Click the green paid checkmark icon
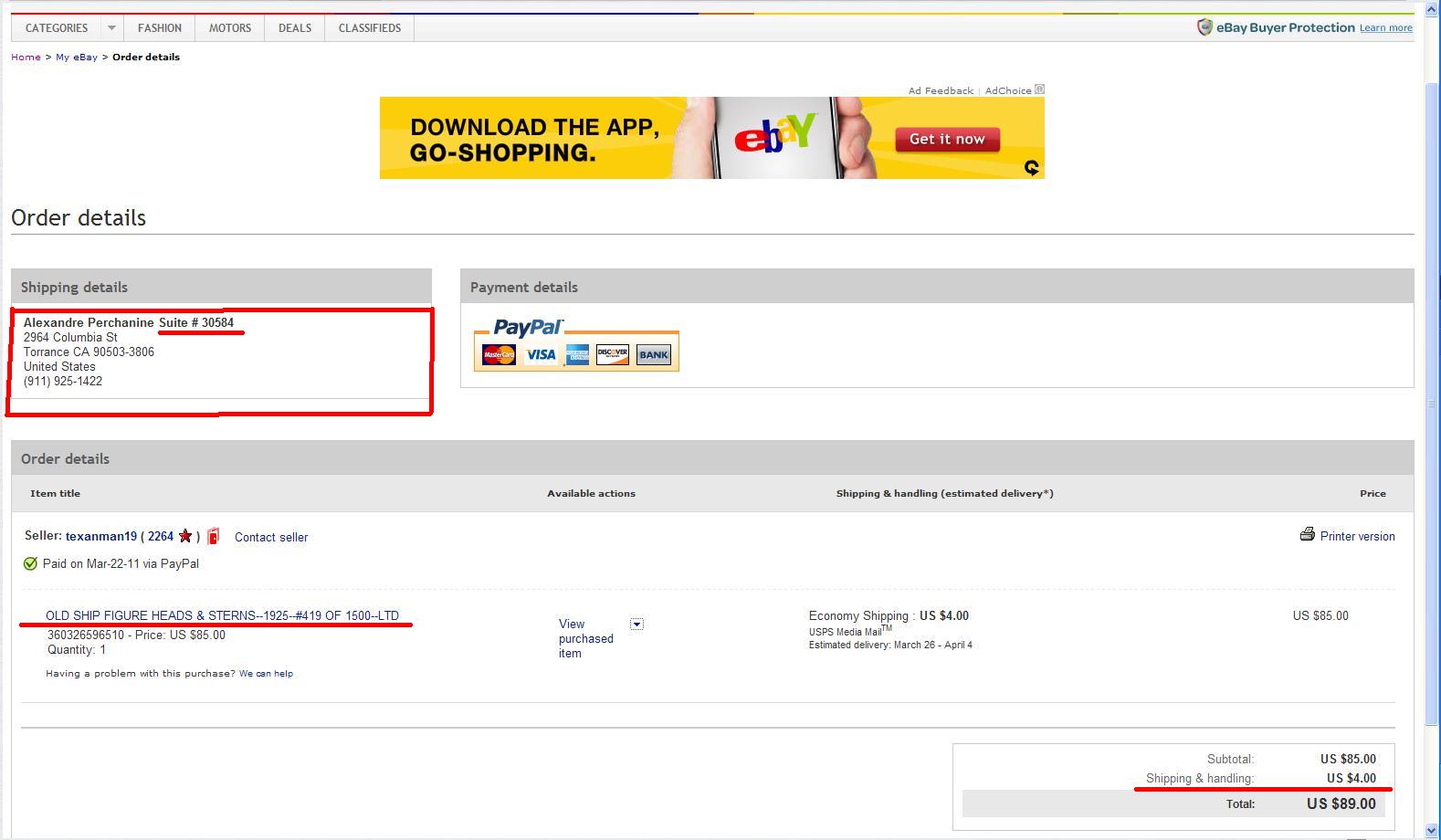This screenshot has width=1441, height=840. pyautogui.click(x=30, y=563)
